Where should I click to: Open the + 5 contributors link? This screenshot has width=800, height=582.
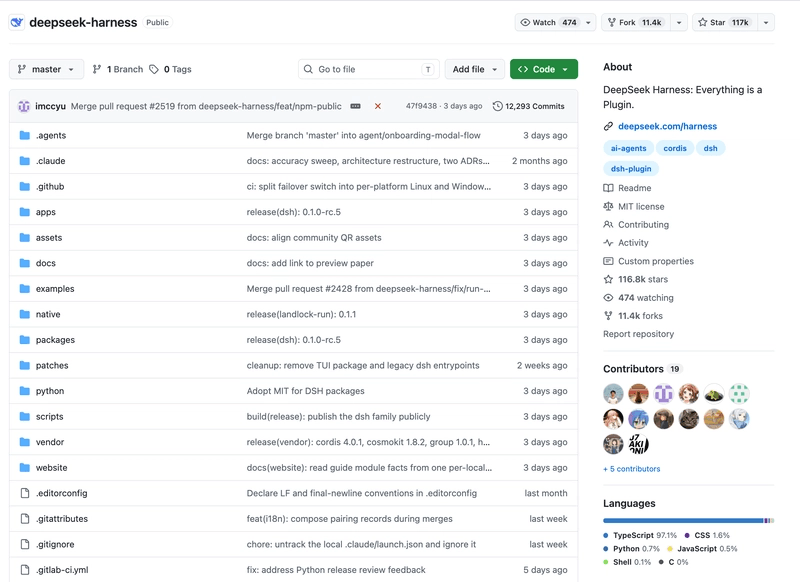click(632, 469)
